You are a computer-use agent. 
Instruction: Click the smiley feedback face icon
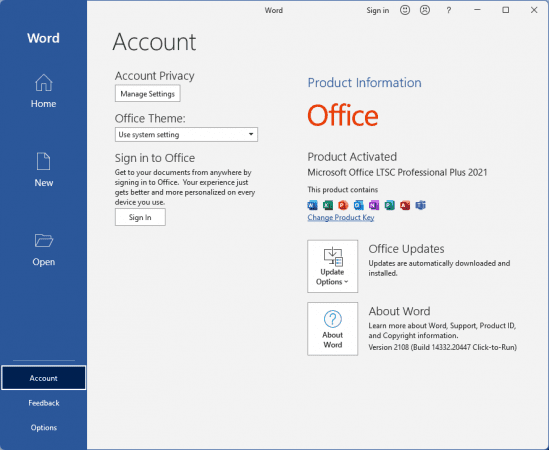pyautogui.click(x=405, y=10)
